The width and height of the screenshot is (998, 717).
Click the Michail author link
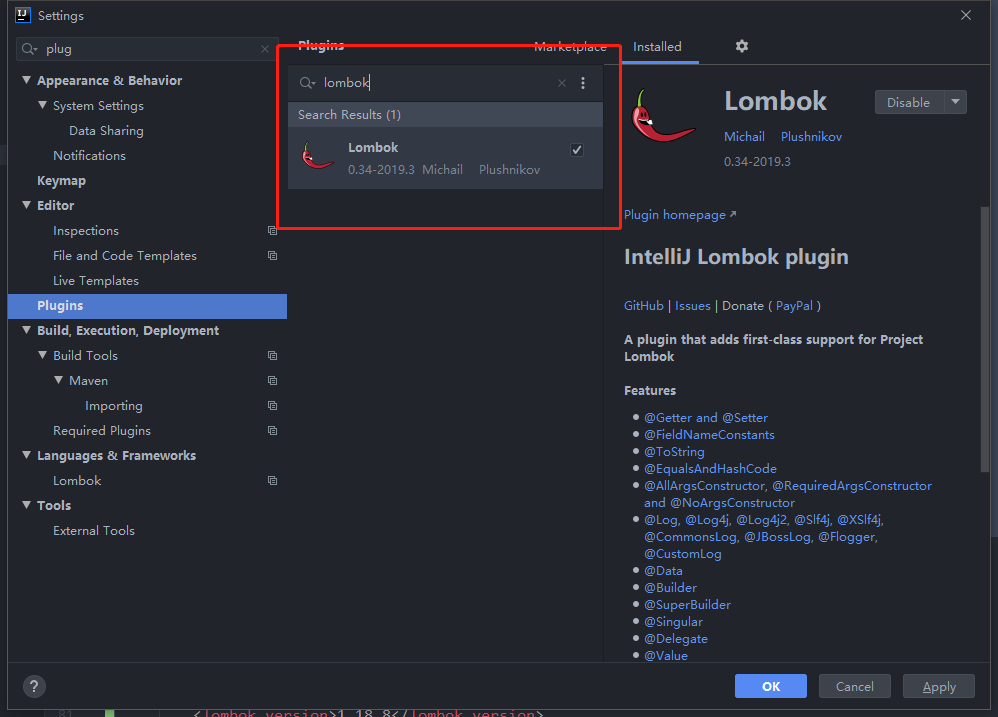pos(744,136)
